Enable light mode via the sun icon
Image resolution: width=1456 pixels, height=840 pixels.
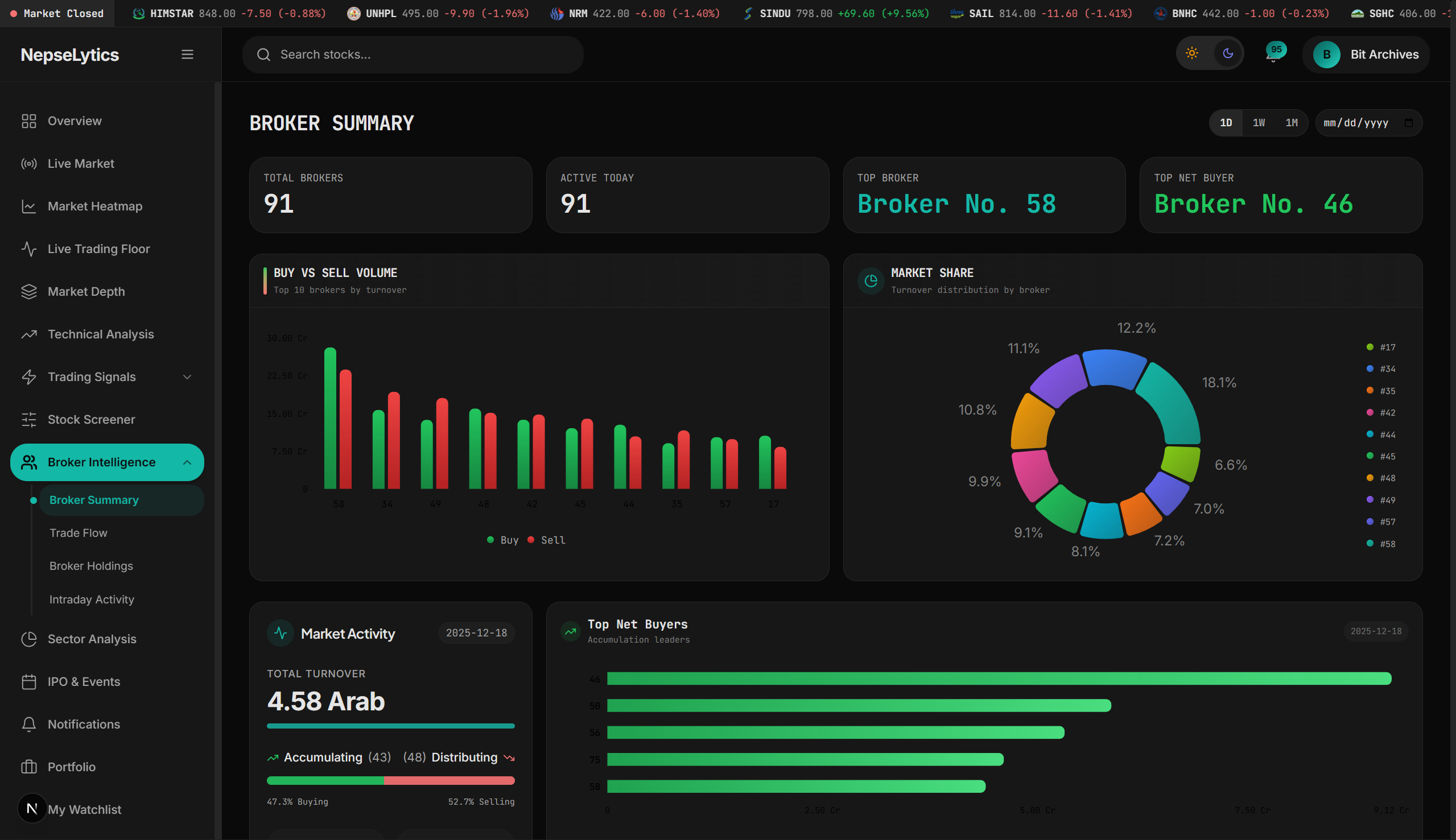1193,53
